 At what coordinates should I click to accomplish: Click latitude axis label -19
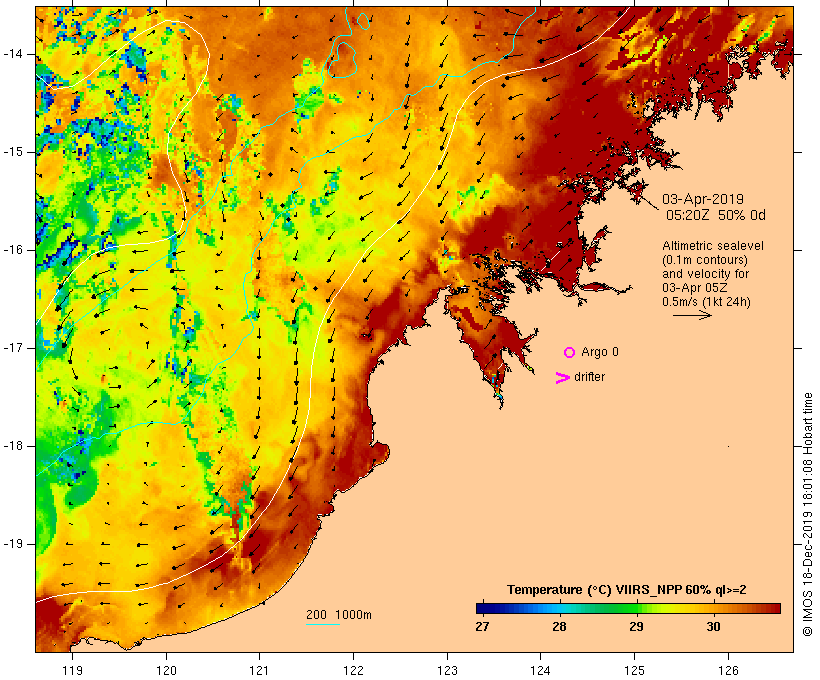tap(13, 544)
